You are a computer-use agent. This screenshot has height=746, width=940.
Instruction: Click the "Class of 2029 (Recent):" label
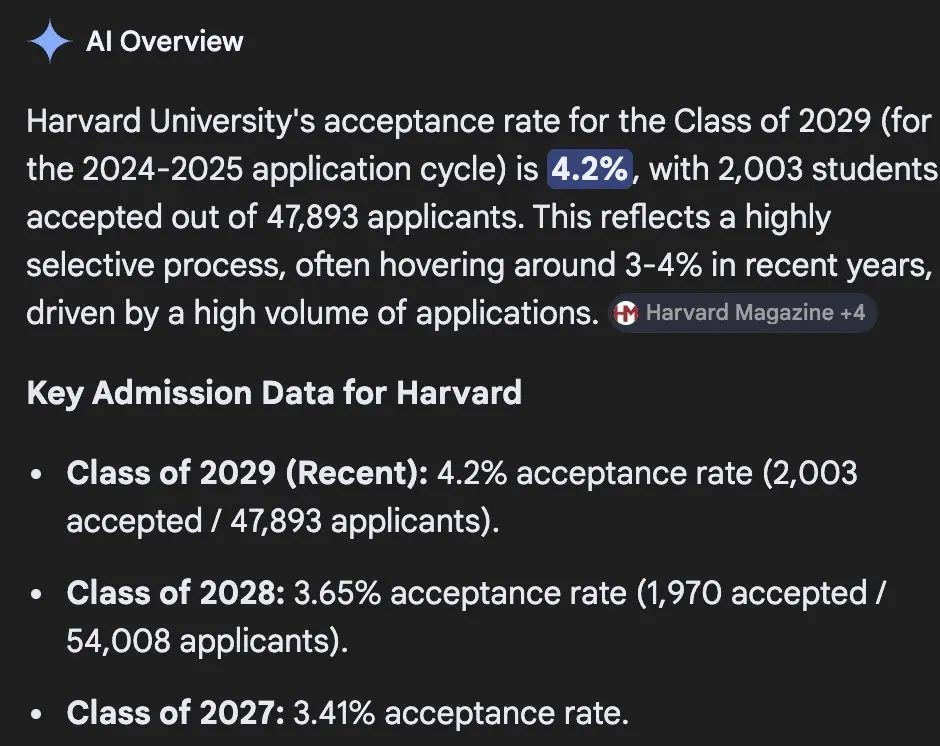[x=247, y=472]
